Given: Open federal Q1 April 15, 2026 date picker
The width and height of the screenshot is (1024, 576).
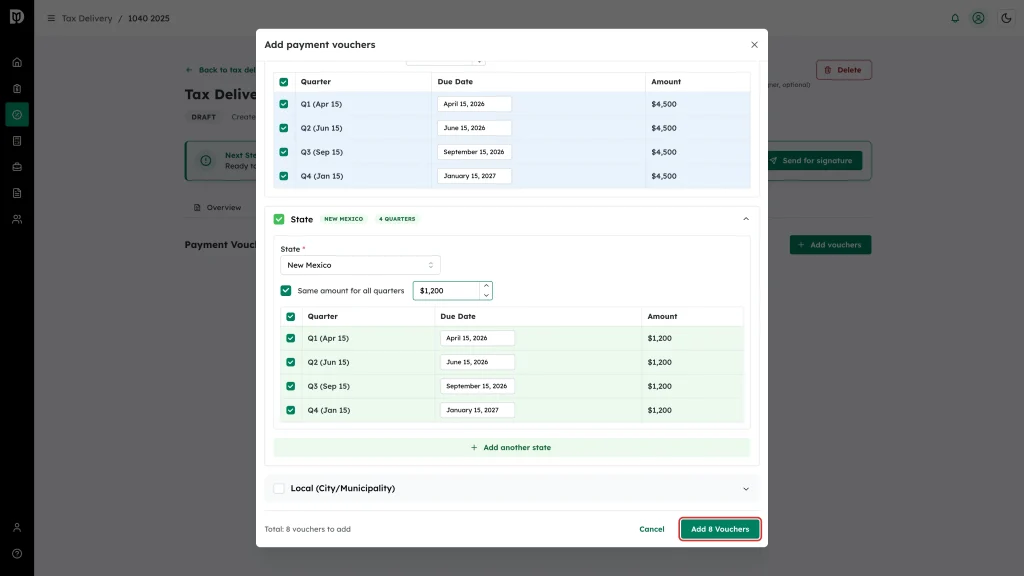Looking at the screenshot, I should tap(474, 104).
